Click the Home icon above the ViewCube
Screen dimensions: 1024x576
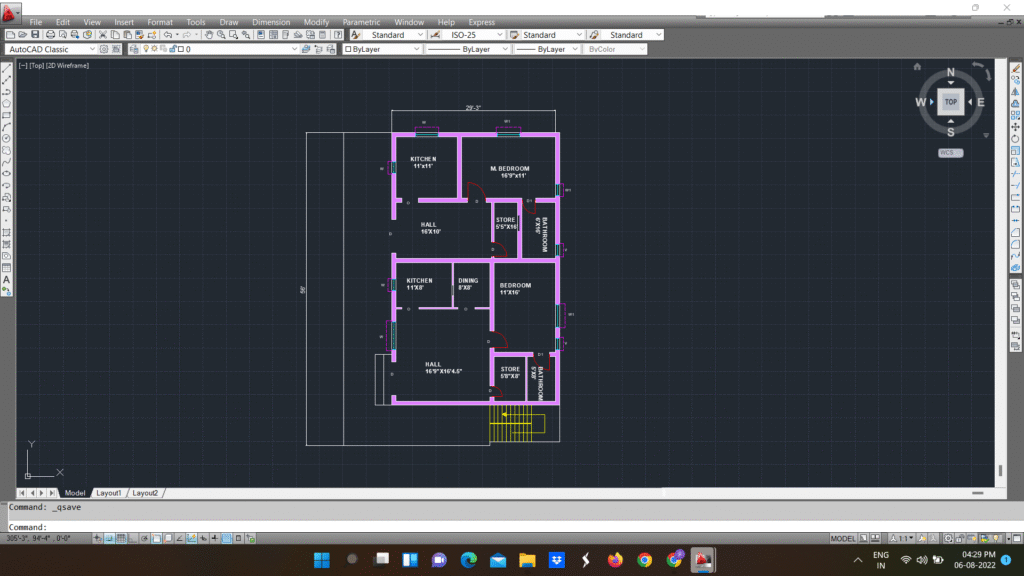point(917,67)
